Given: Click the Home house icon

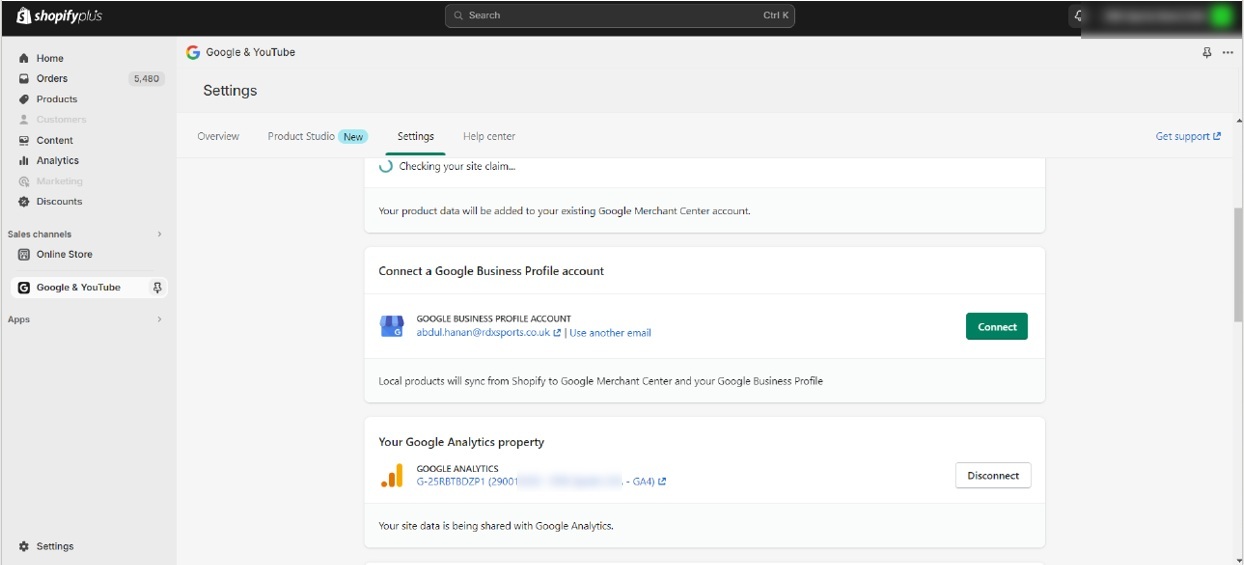Looking at the screenshot, I should 24,58.
